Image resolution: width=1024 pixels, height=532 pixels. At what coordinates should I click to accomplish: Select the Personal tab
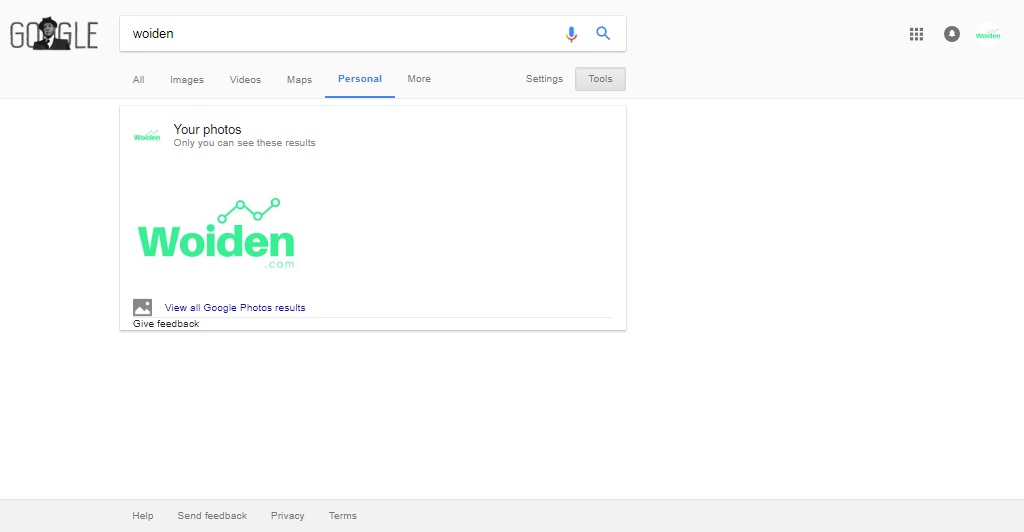(360, 79)
